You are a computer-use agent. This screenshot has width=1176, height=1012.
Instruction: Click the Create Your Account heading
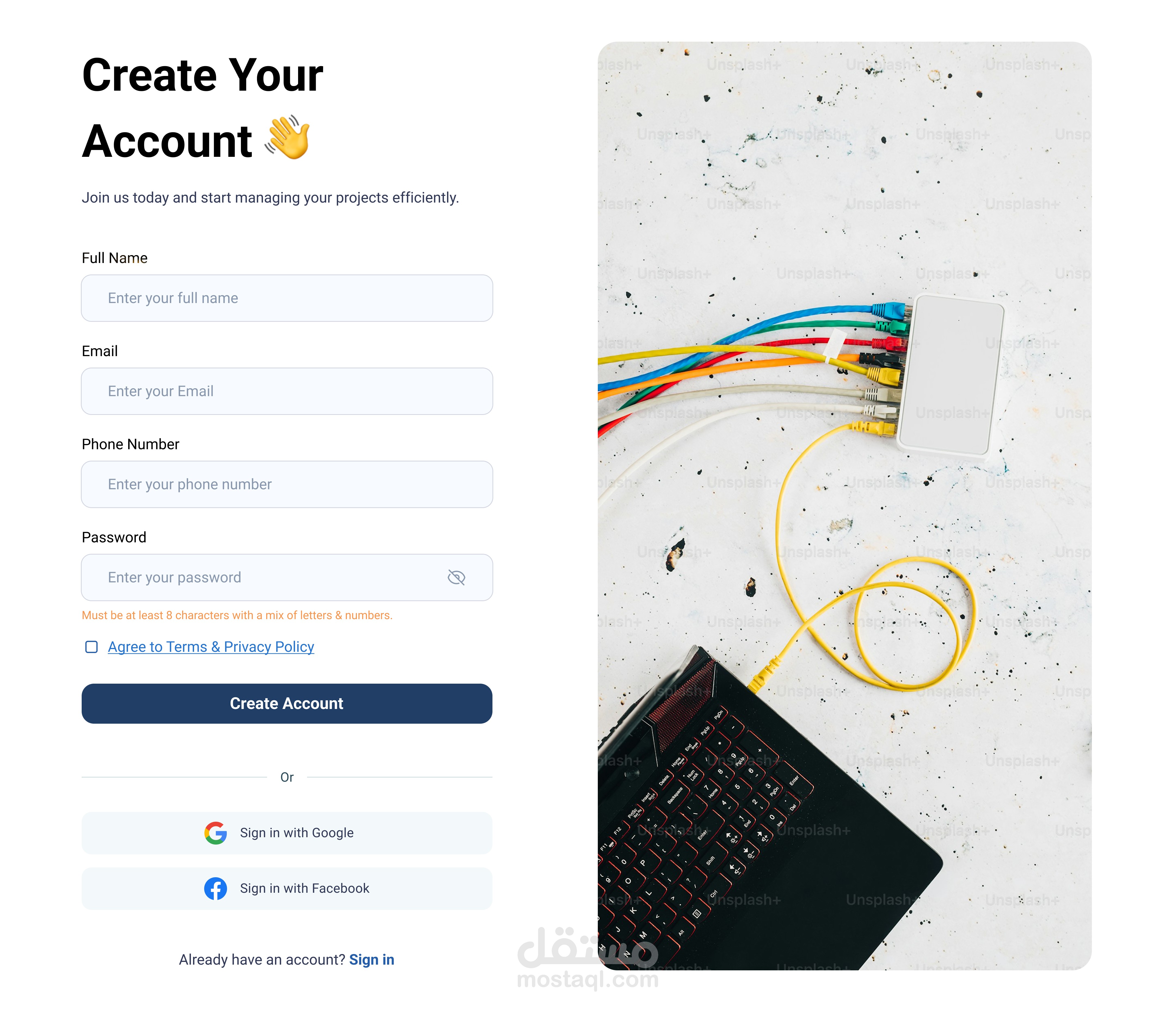[203, 108]
